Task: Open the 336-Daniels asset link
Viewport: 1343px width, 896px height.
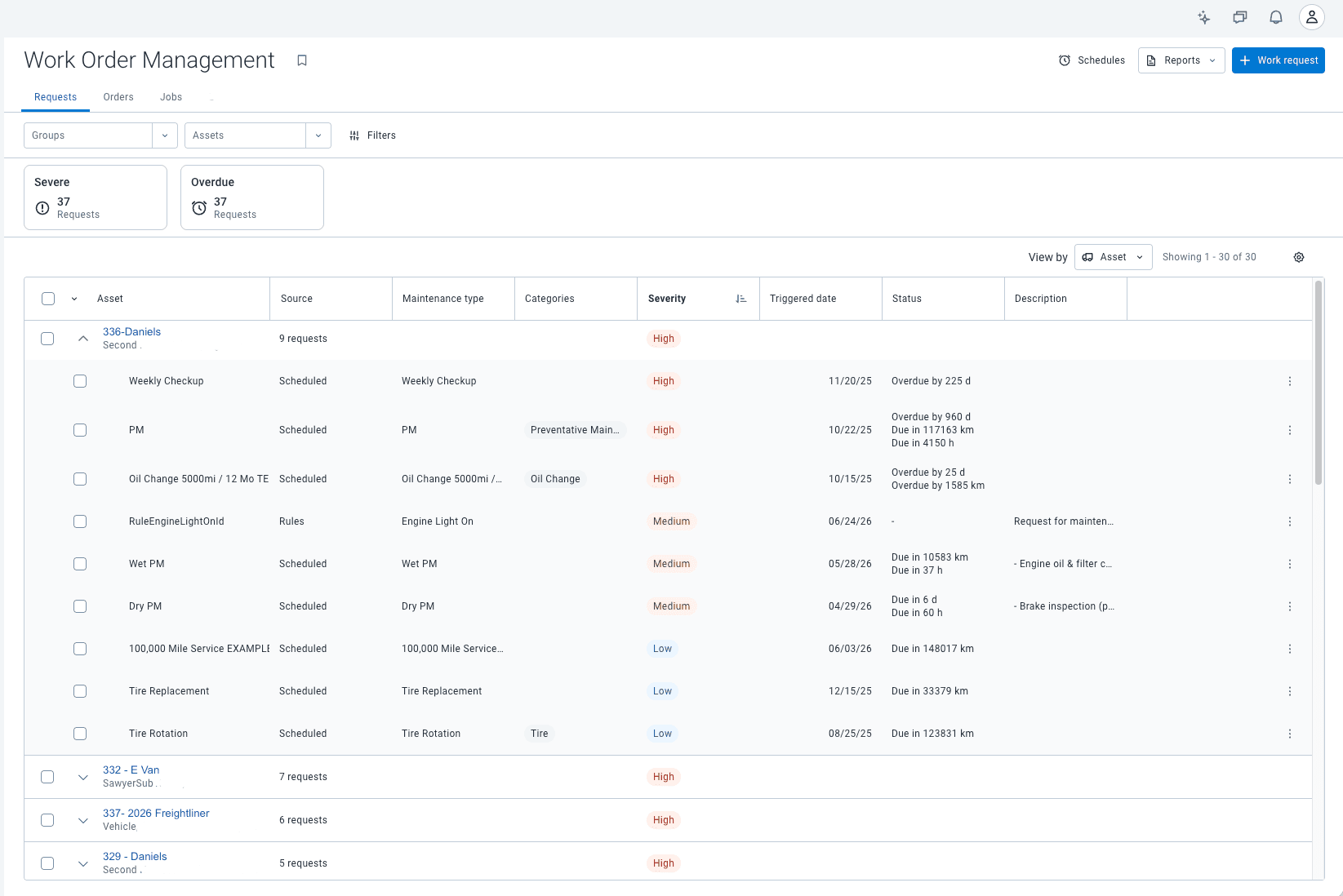Action: click(x=131, y=332)
